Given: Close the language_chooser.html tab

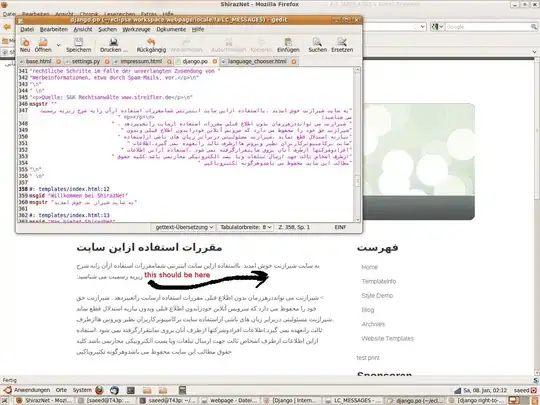Looking at the screenshot, I should pyautogui.click(x=294, y=62).
